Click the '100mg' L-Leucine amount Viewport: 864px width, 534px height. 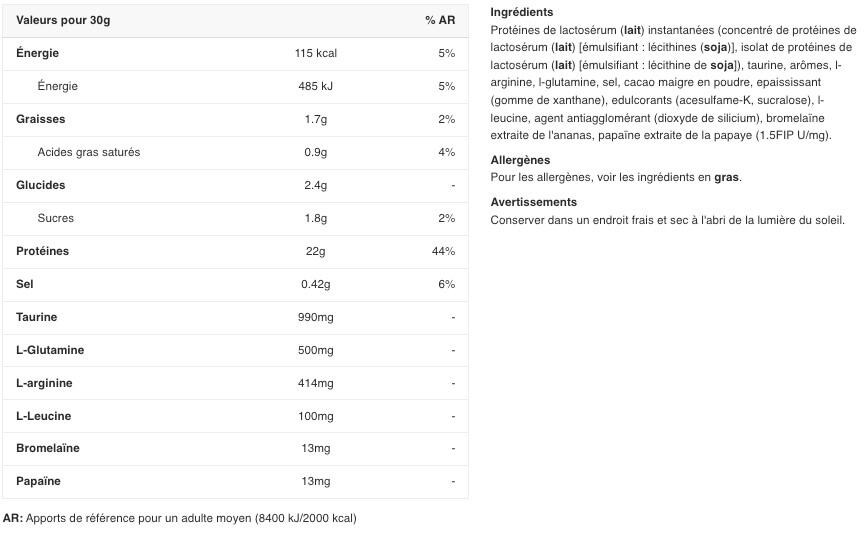coord(316,416)
